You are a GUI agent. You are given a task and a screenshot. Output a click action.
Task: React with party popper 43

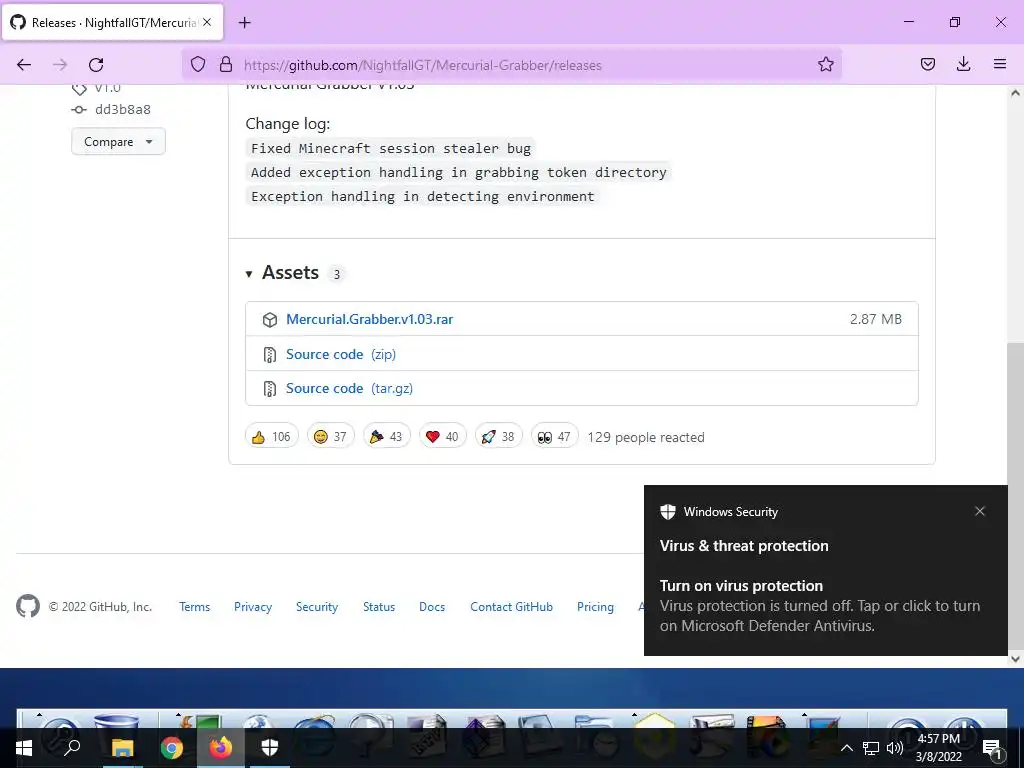point(387,436)
